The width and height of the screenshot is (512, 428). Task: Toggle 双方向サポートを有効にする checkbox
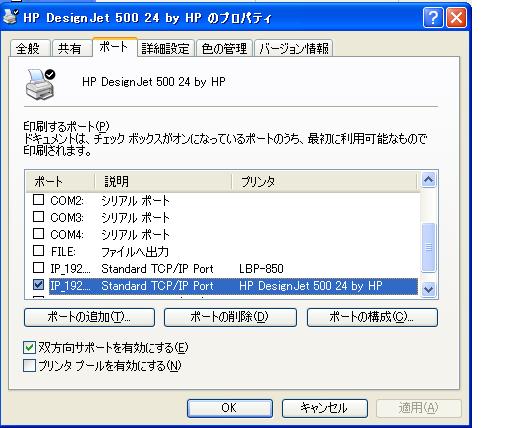[x=29, y=348]
